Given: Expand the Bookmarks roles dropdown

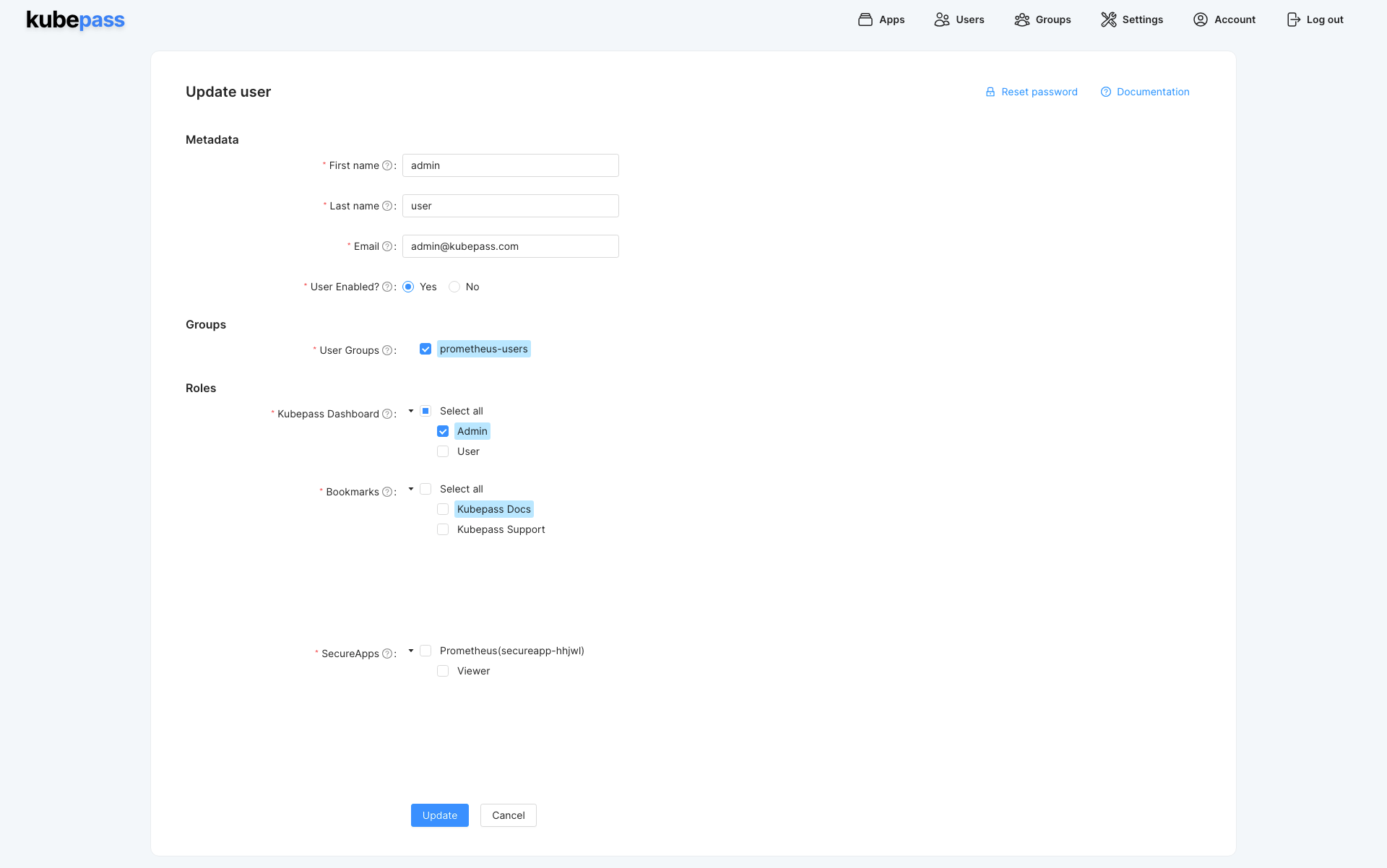Looking at the screenshot, I should tap(411, 489).
